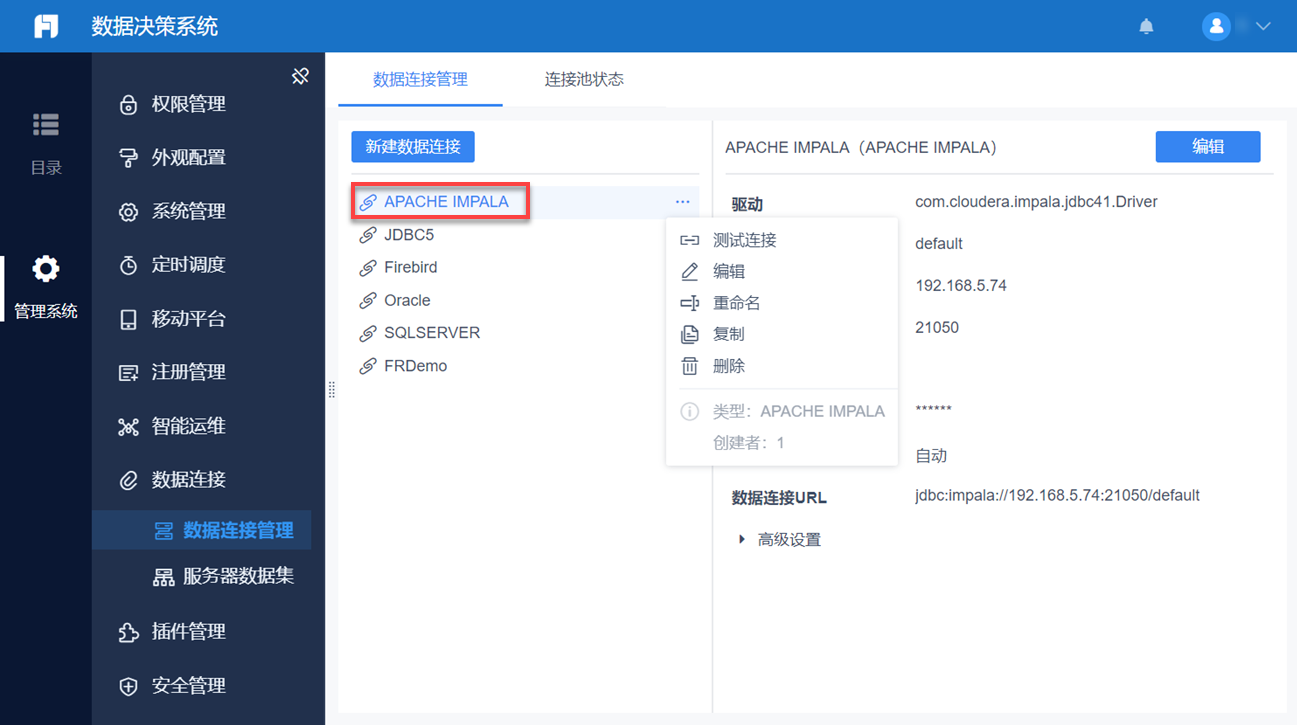This screenshot has height=725, width=1297.
Task: Select the SQLSERVER connection
Action: tap(432, 332)
